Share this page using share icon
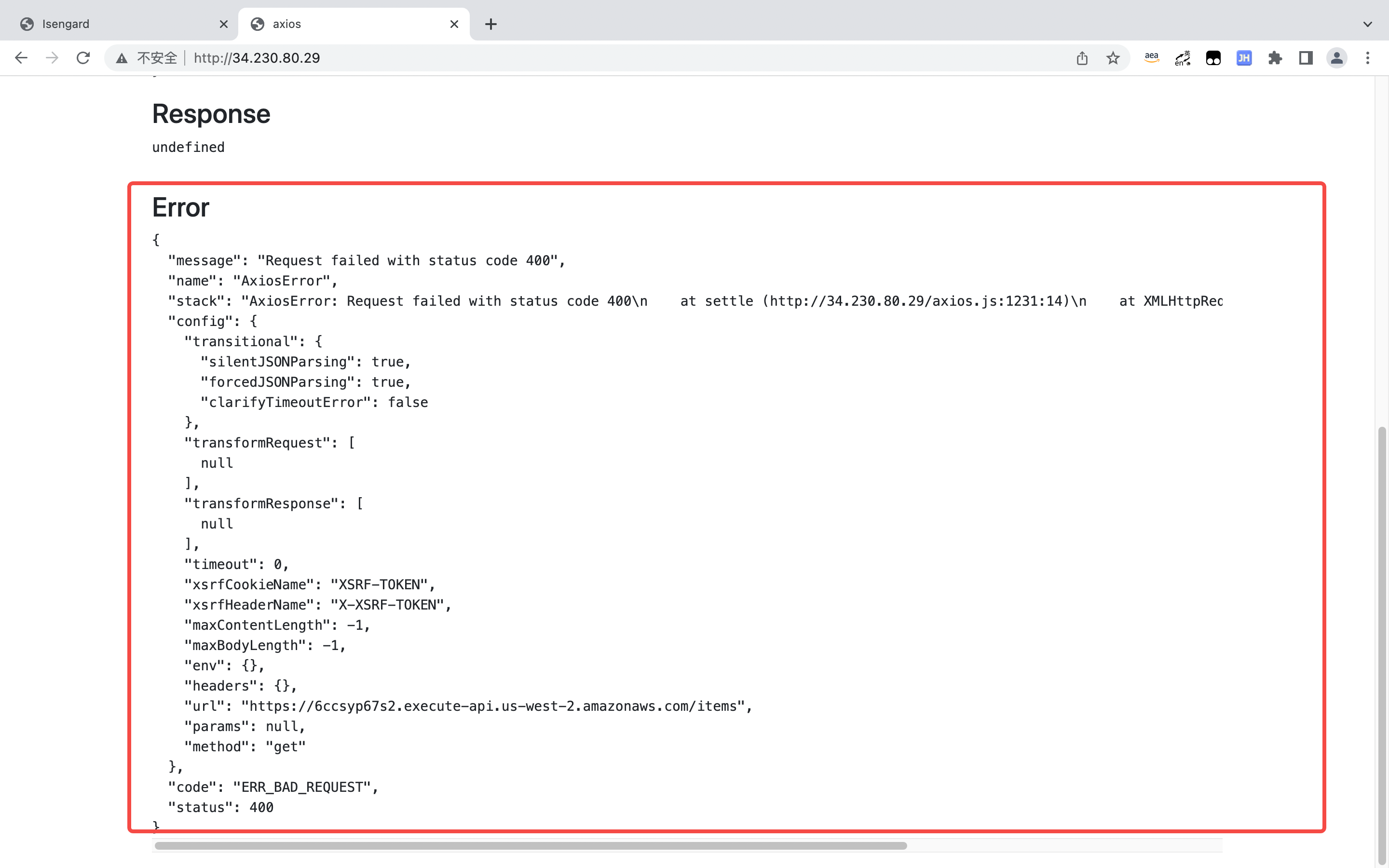This screenshot has width=1389, height=868. click(x=1082, y=58)
